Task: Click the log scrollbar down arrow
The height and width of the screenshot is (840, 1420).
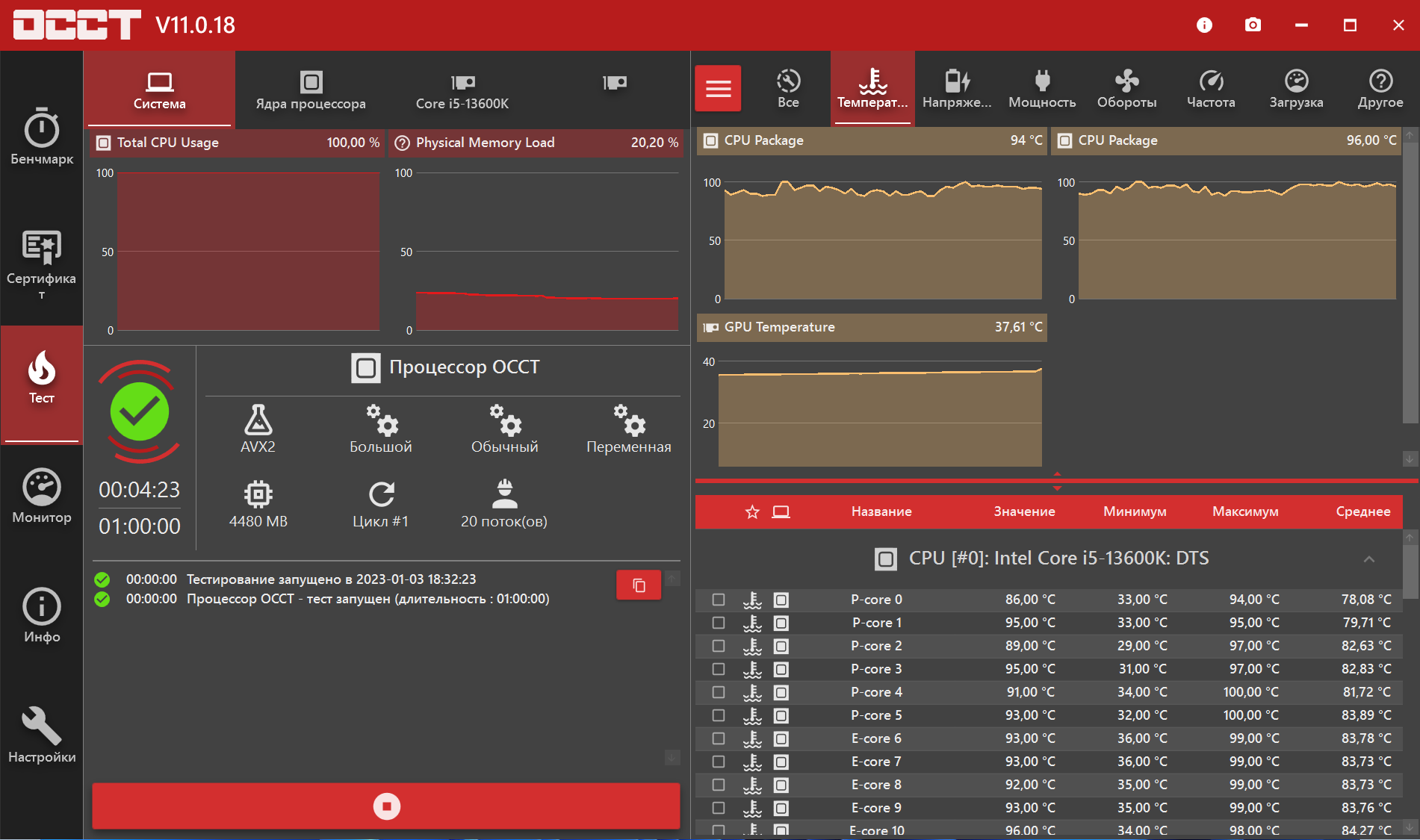Action: [x=672, y=757]
